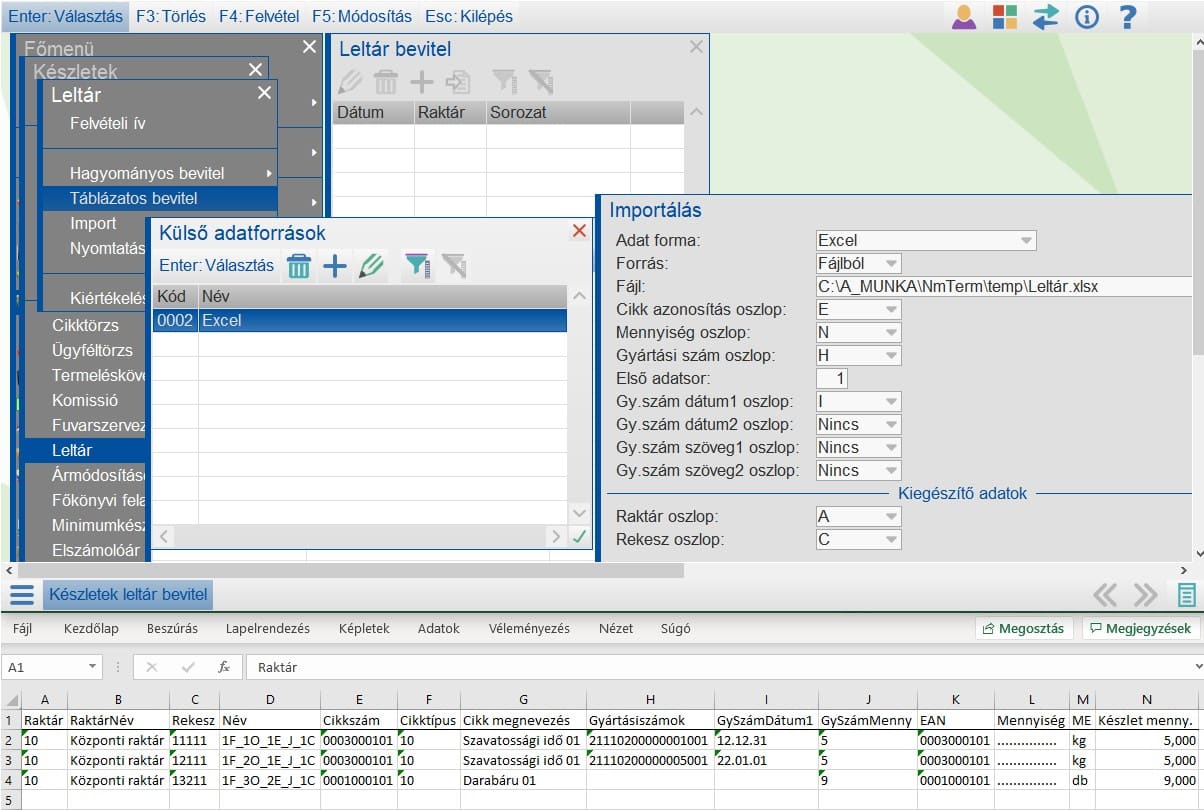Click the question mark help icon

point(1127,17)
